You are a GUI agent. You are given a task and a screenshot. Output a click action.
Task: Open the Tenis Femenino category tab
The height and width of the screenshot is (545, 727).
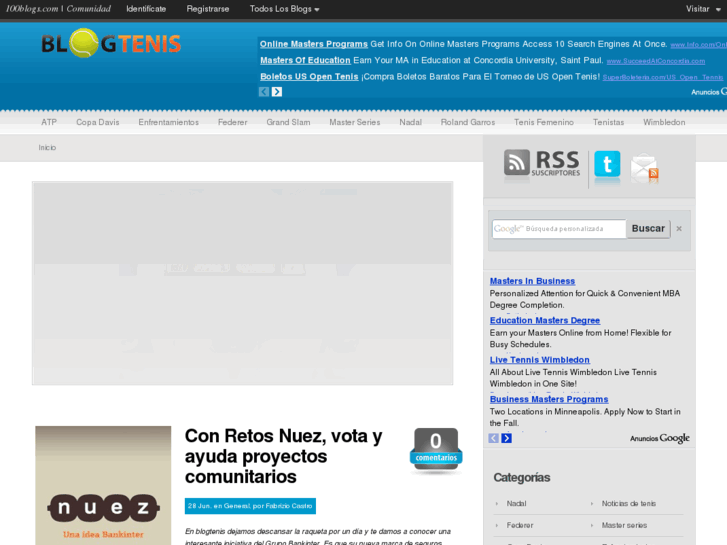pyautogui.click(x=544, y=122)
